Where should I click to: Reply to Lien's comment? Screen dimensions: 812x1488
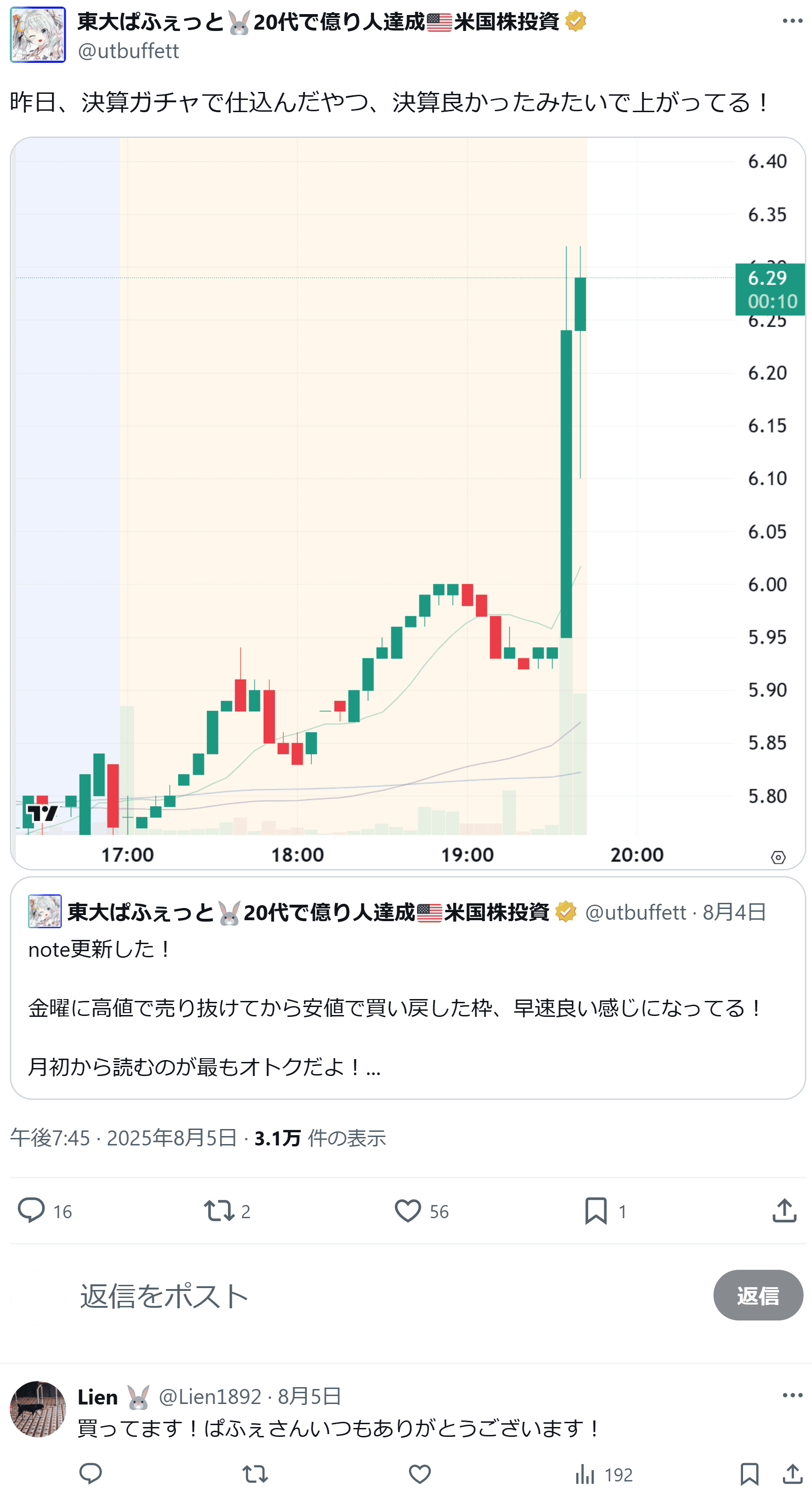coord(91,1473)
